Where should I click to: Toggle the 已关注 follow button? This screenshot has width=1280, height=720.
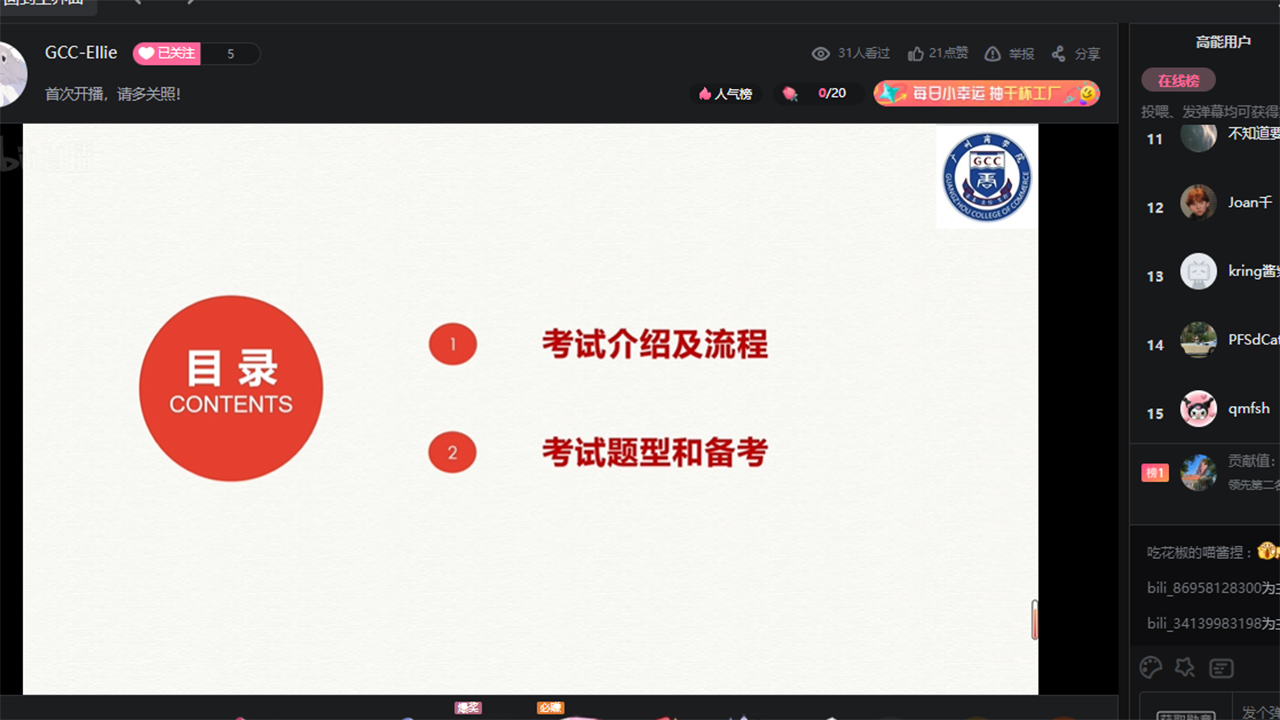[x=167, y=54]
